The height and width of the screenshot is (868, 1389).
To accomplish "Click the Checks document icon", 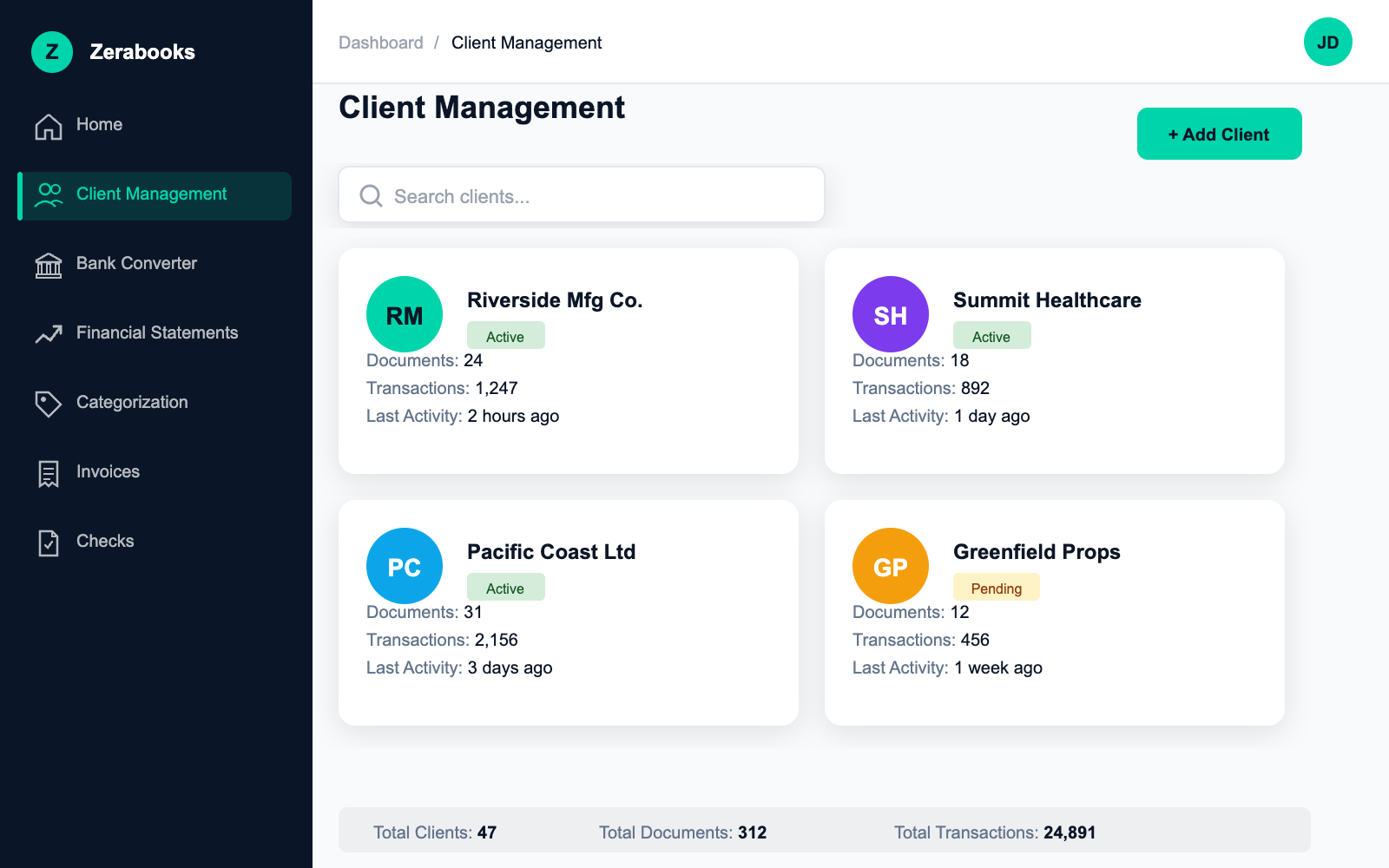I will pyautogui.click(x=49, y=542).
